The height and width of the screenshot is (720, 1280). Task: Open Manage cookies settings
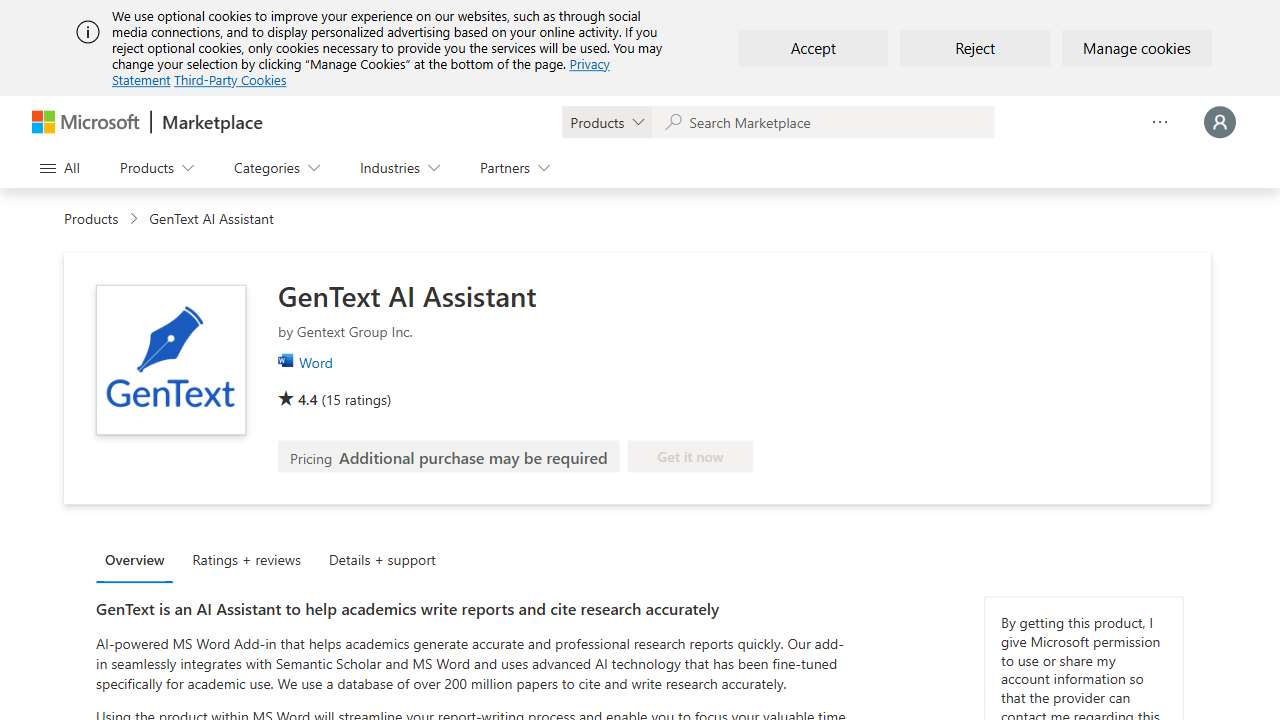[1136, 48]
